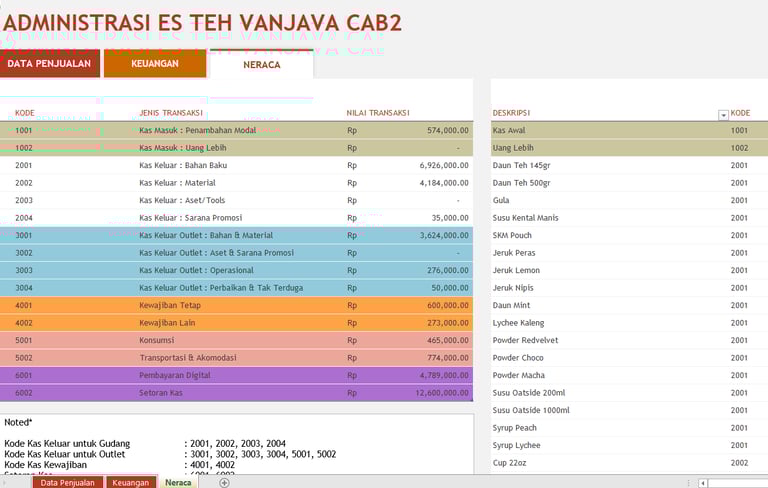Screen dimensions: 768x488
Task: Click the NILAI TRANSAKSI column header
Action: point(378,113)
